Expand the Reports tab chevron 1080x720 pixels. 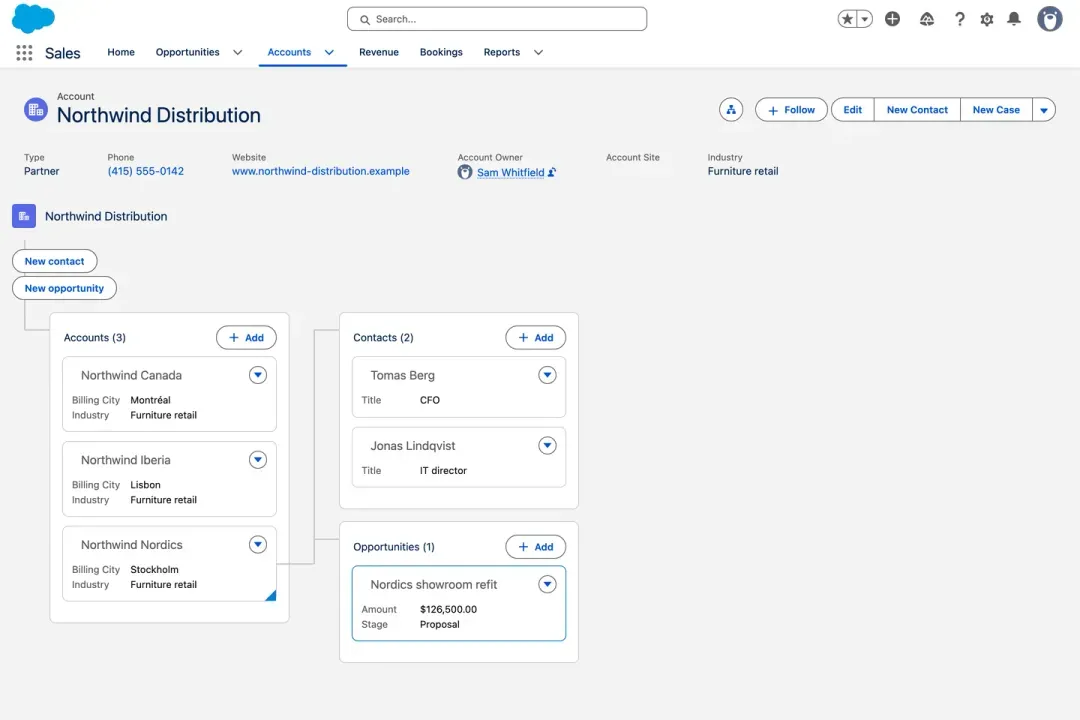[539, 52]
